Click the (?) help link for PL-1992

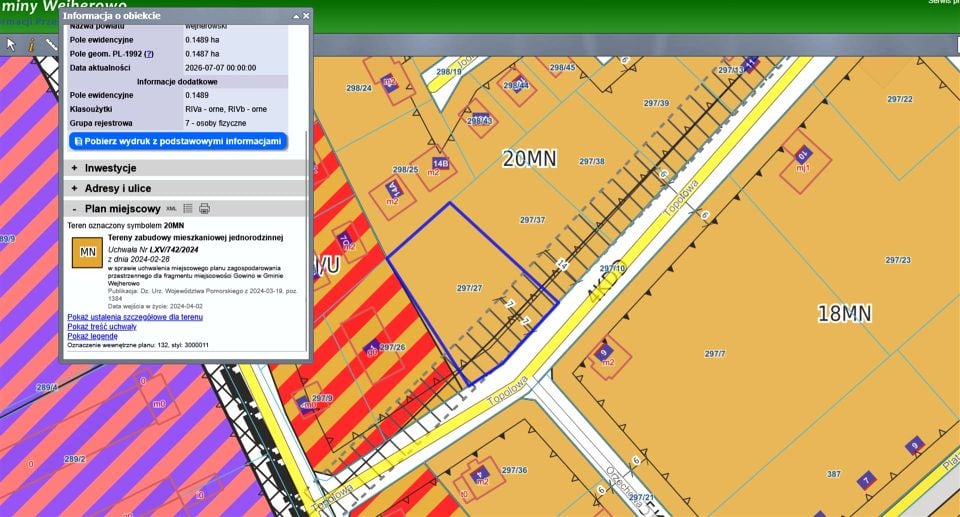click(x=149, y=54)
